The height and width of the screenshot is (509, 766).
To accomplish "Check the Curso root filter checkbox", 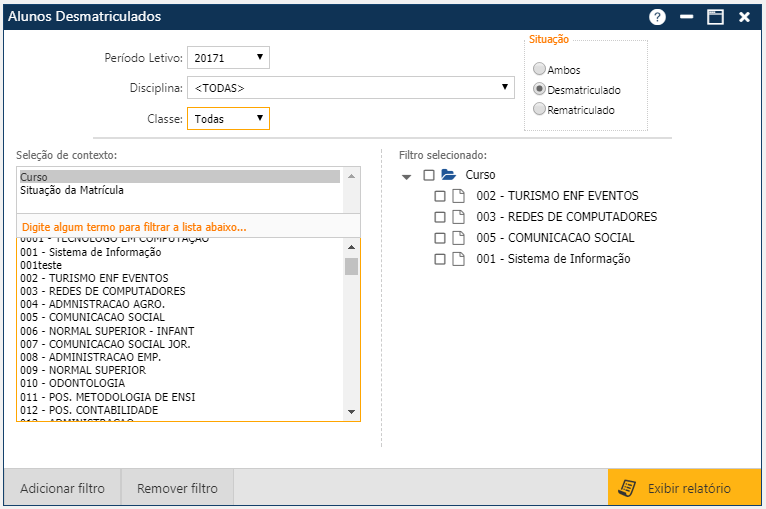I will (x=429, y=175).
